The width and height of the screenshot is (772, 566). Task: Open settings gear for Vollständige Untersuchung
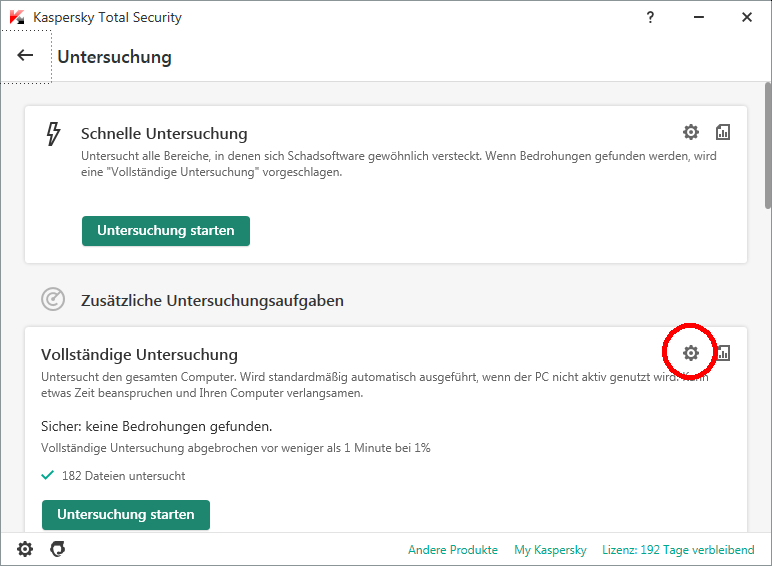click(691, 353)
